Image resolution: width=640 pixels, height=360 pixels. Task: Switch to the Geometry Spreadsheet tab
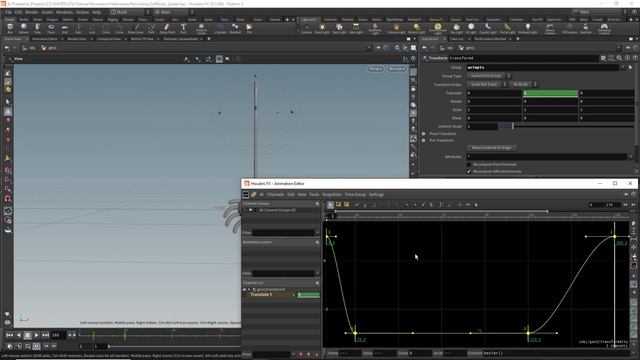(180, 39)
